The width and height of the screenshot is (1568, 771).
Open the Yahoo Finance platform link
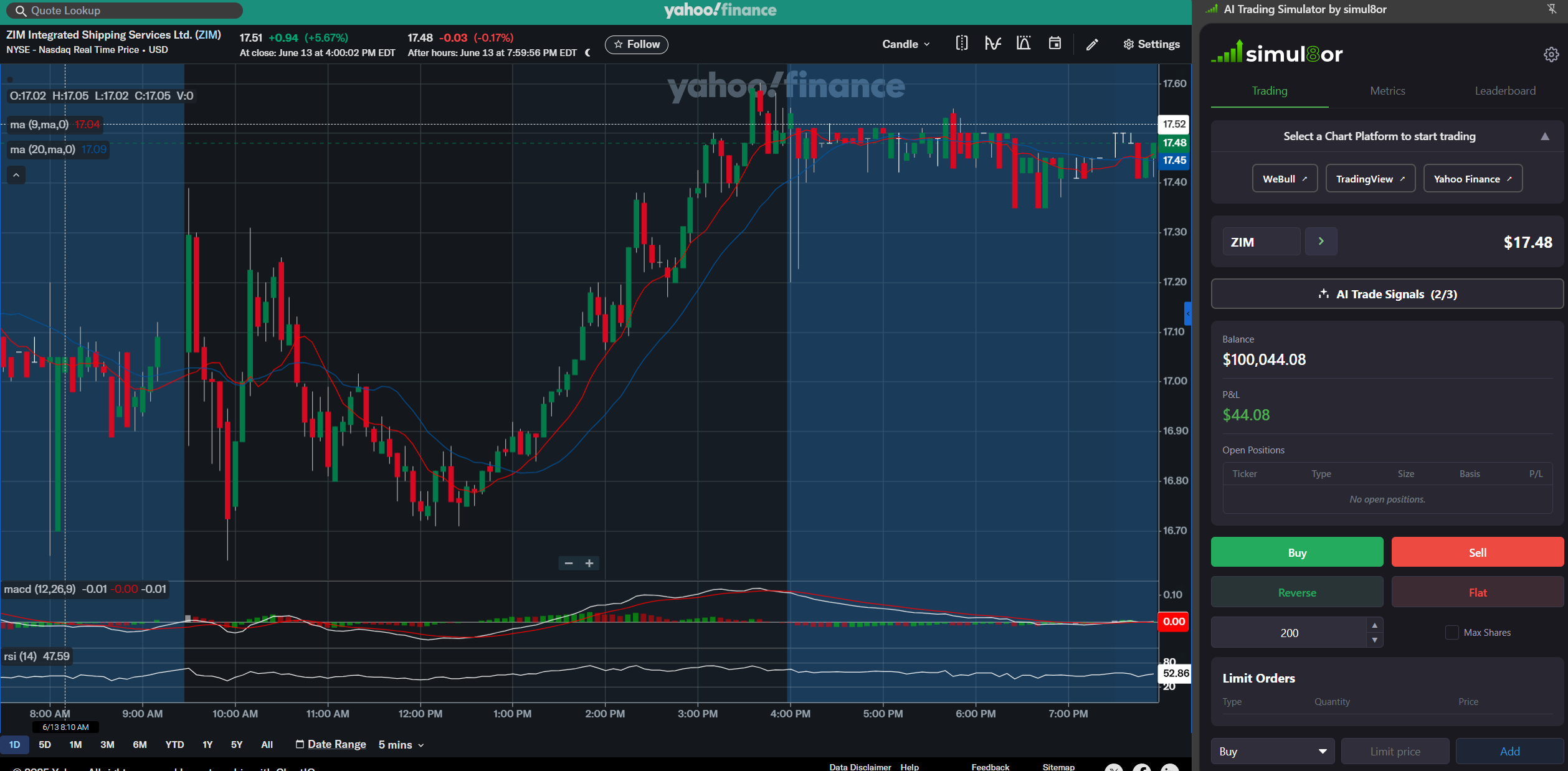point(1473,179)
